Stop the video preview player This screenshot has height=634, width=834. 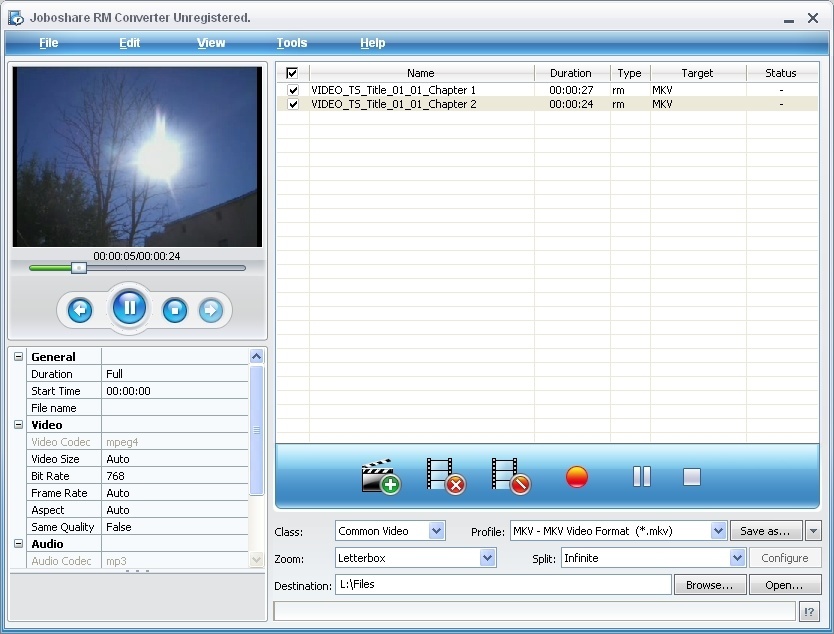click(175, 310)
